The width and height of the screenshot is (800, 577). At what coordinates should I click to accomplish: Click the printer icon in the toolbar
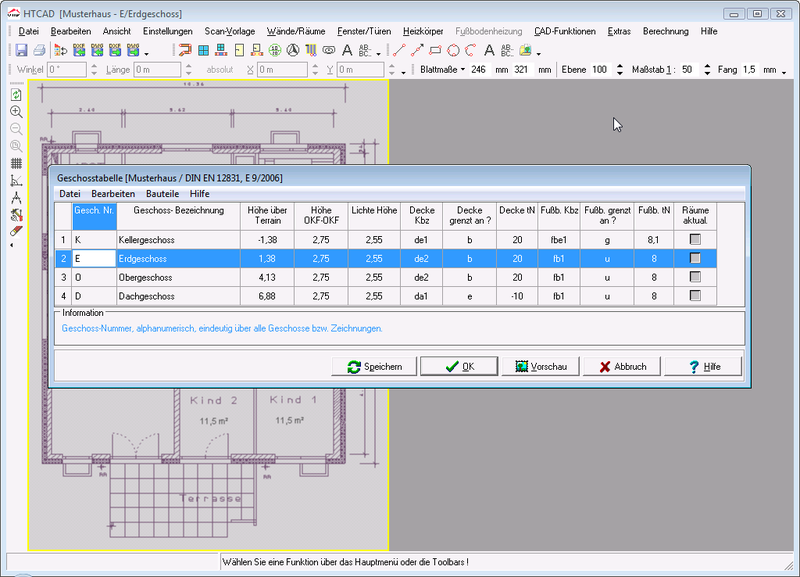(39, 50)
